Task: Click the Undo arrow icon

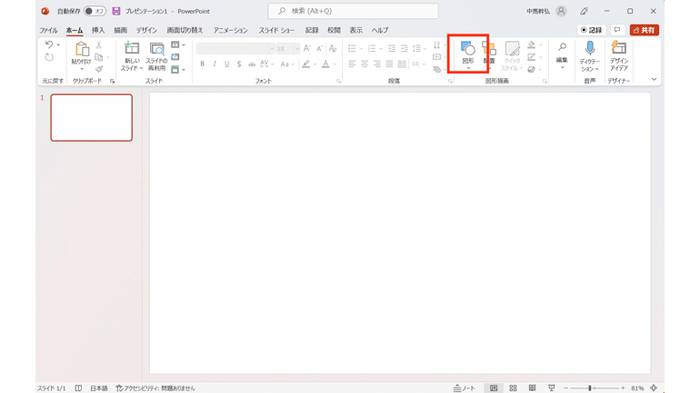Action: coord(49,44)
